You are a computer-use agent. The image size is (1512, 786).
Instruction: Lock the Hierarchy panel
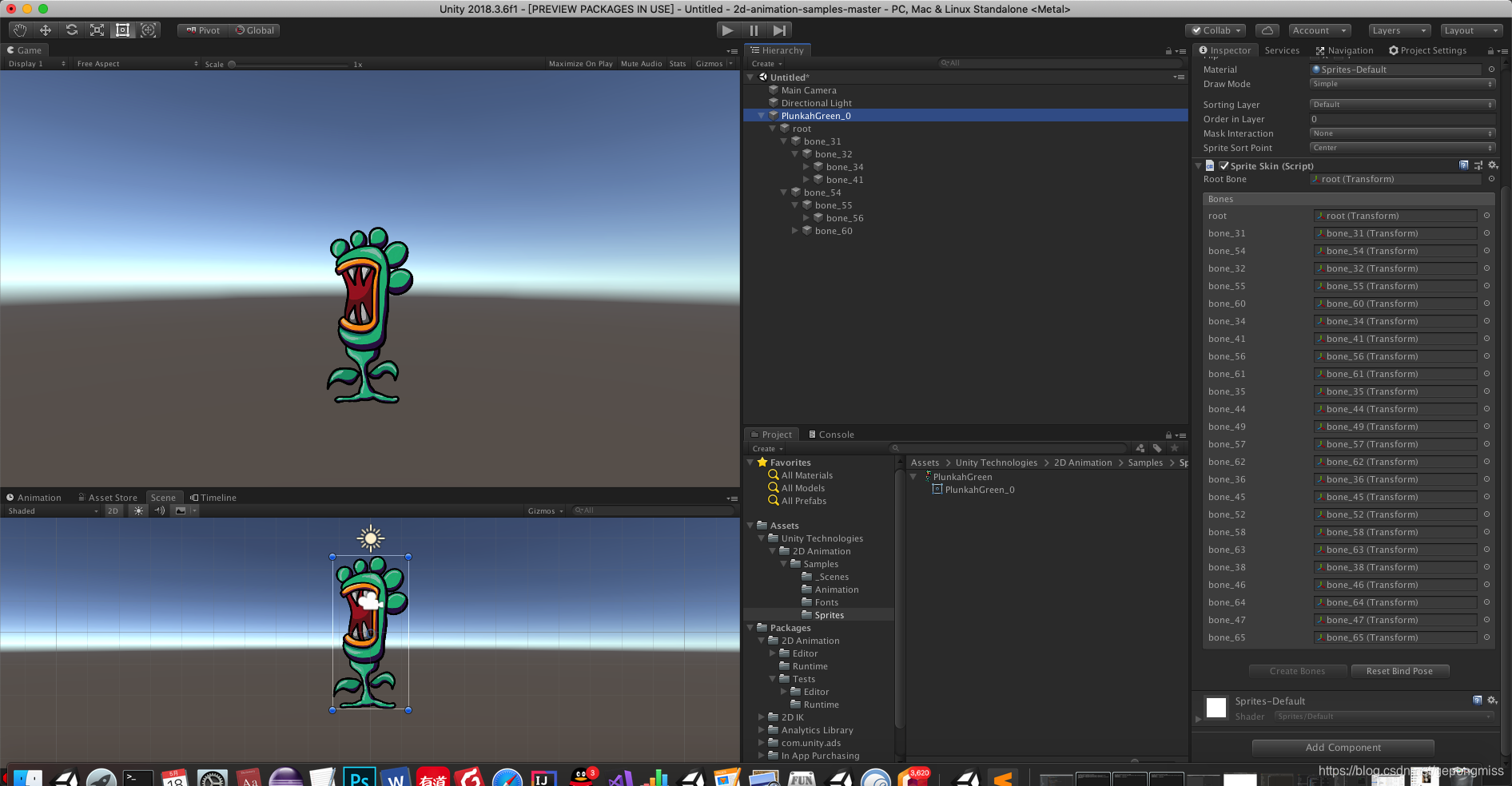[1169, 50]
